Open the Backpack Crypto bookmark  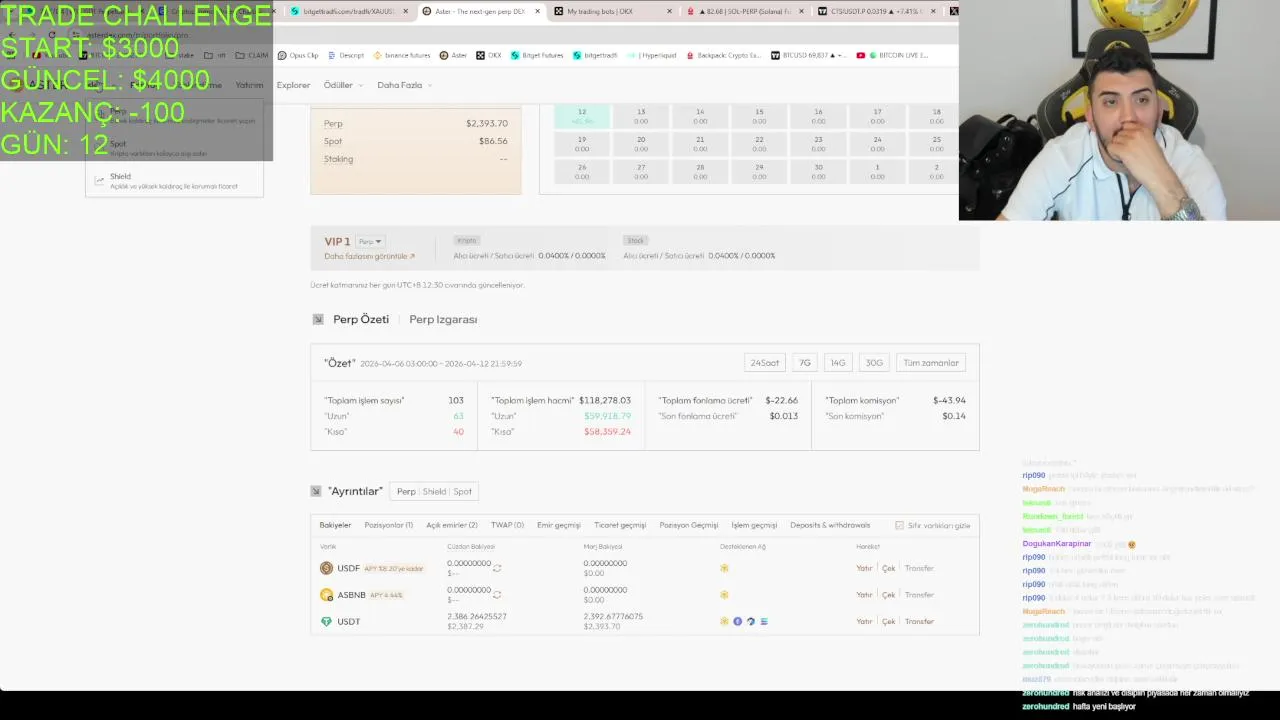pos(724,55)
